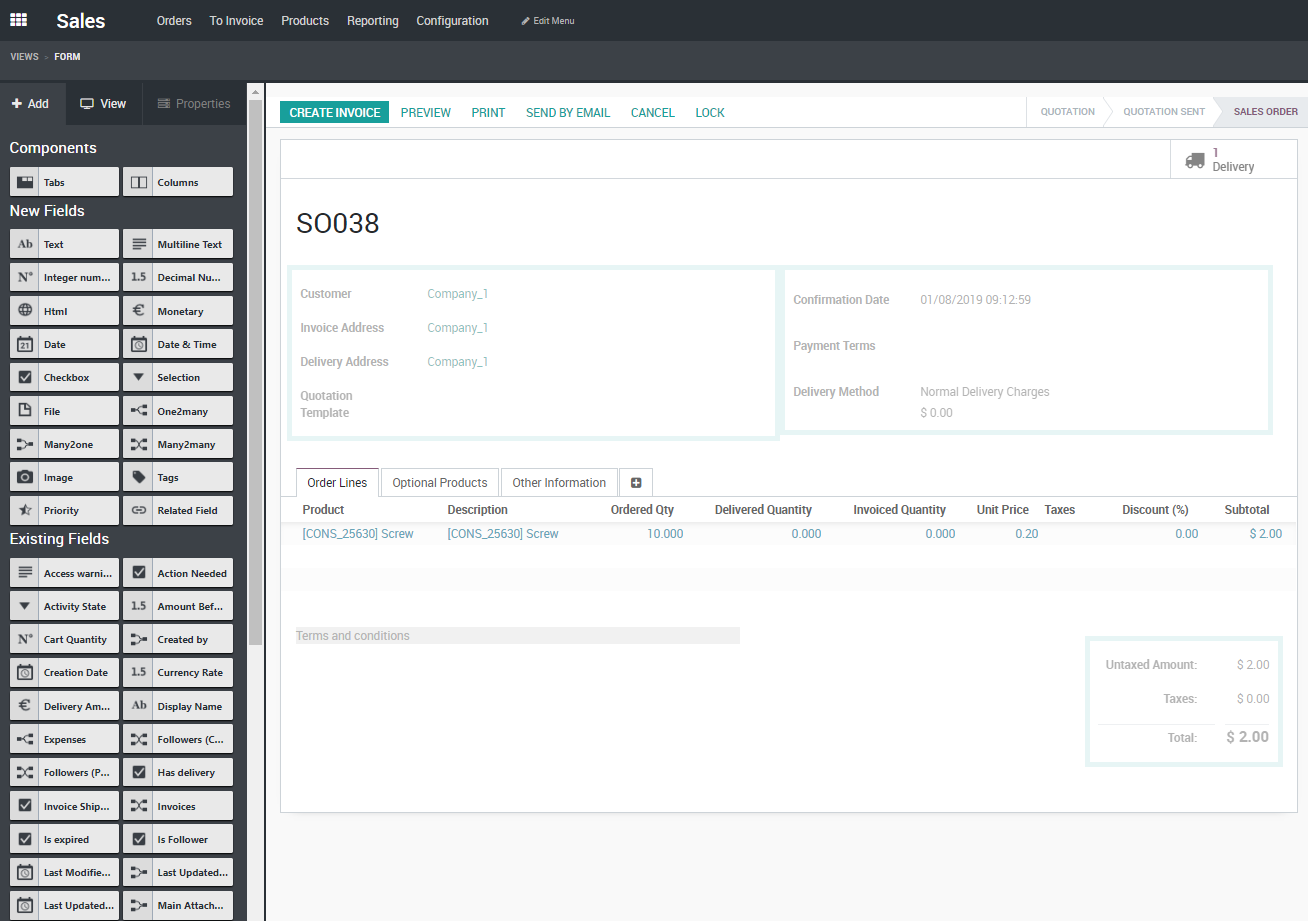Select the Monetary field component
The image size is (1308, 921).
pyautogui.click(x=178, y=311)
